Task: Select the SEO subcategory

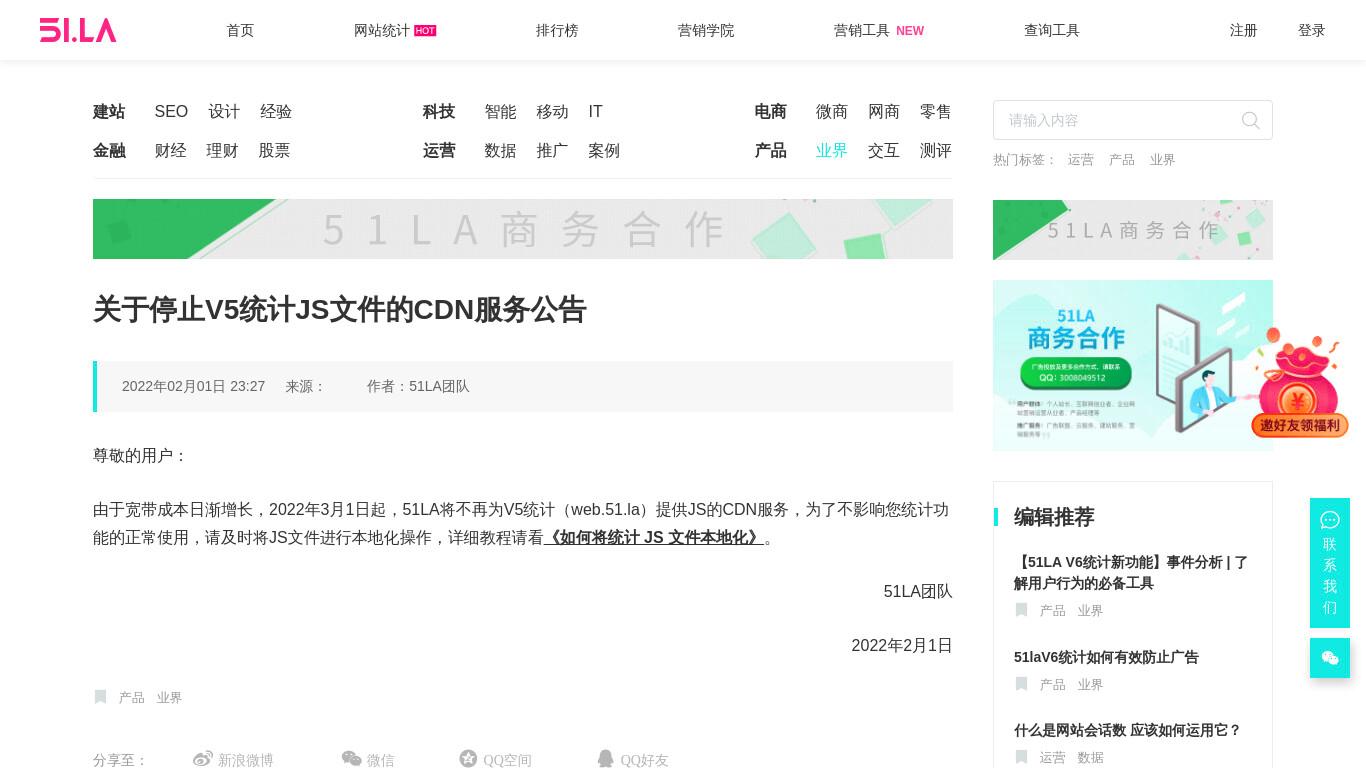Action: click(x=171, y=112)
